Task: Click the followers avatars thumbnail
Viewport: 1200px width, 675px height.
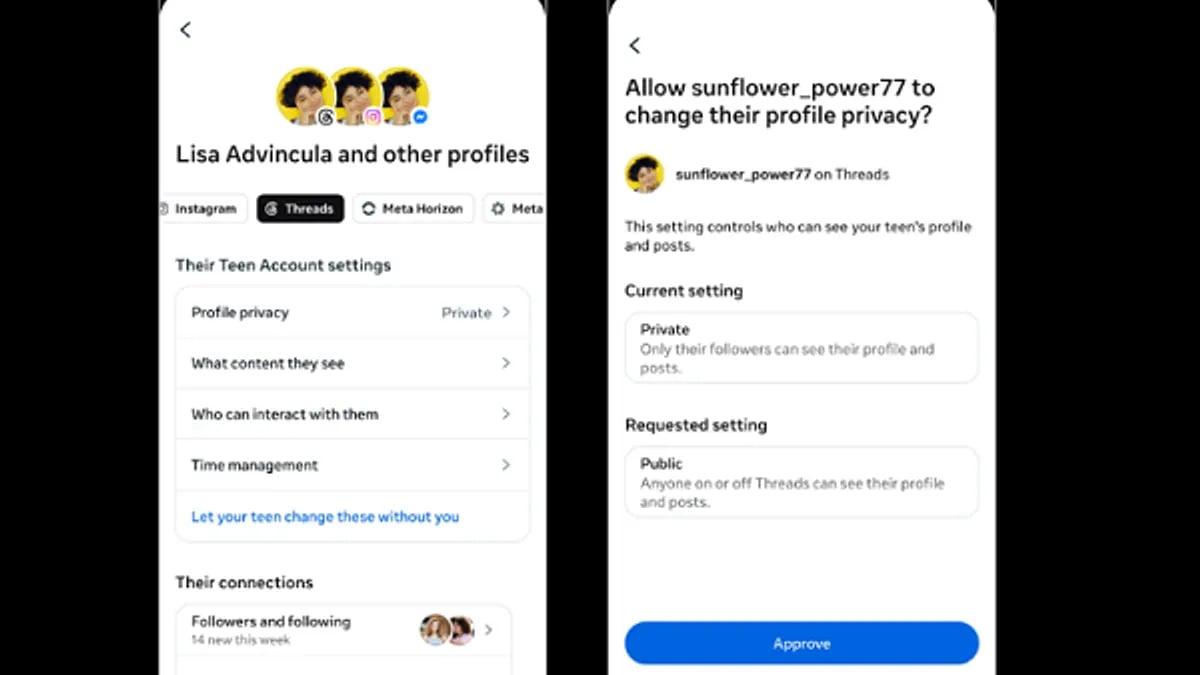Action: coord(446,630)
